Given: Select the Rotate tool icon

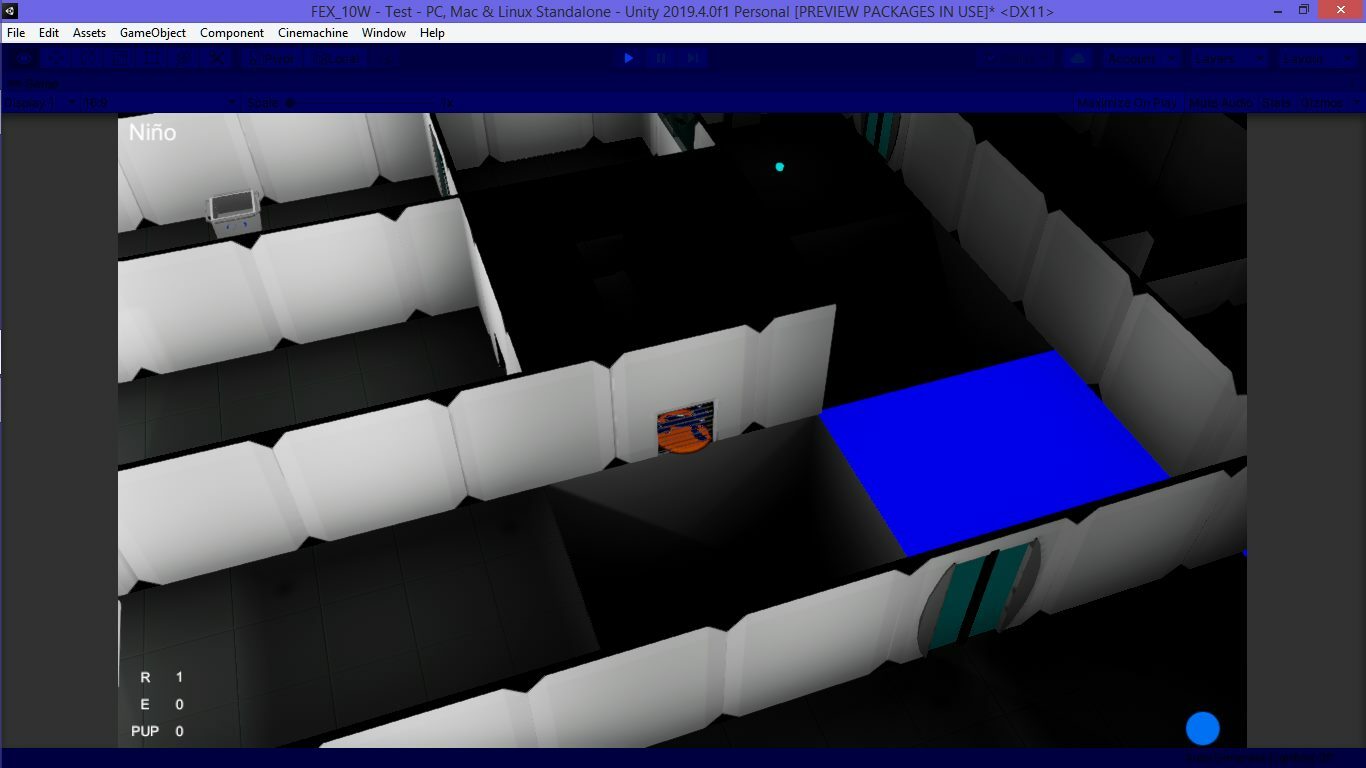Looking at the screenshot, I should [90, 59].
